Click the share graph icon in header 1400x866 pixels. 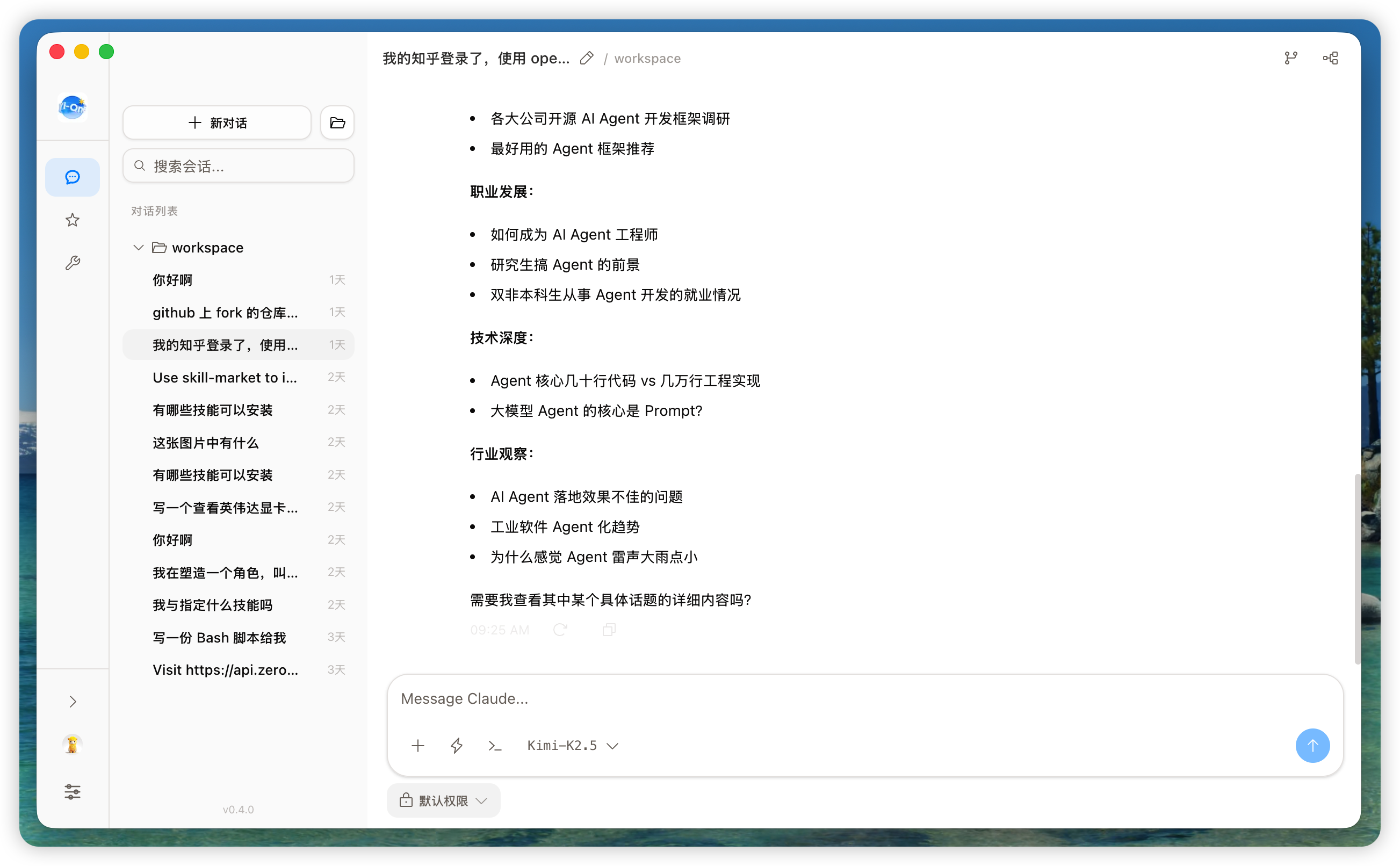(x=1330, y=58)
